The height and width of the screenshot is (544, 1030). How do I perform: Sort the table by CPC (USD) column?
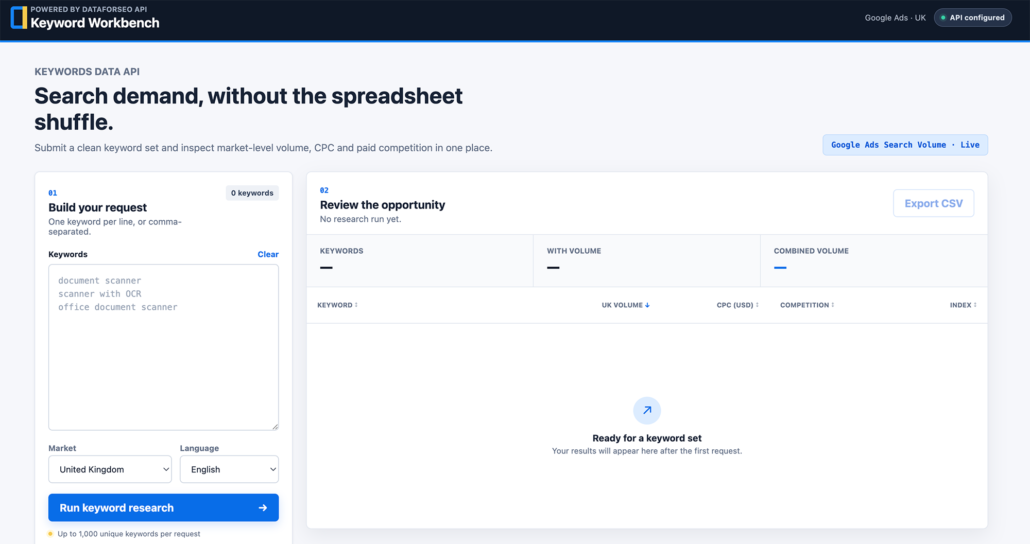click(738, 305)
